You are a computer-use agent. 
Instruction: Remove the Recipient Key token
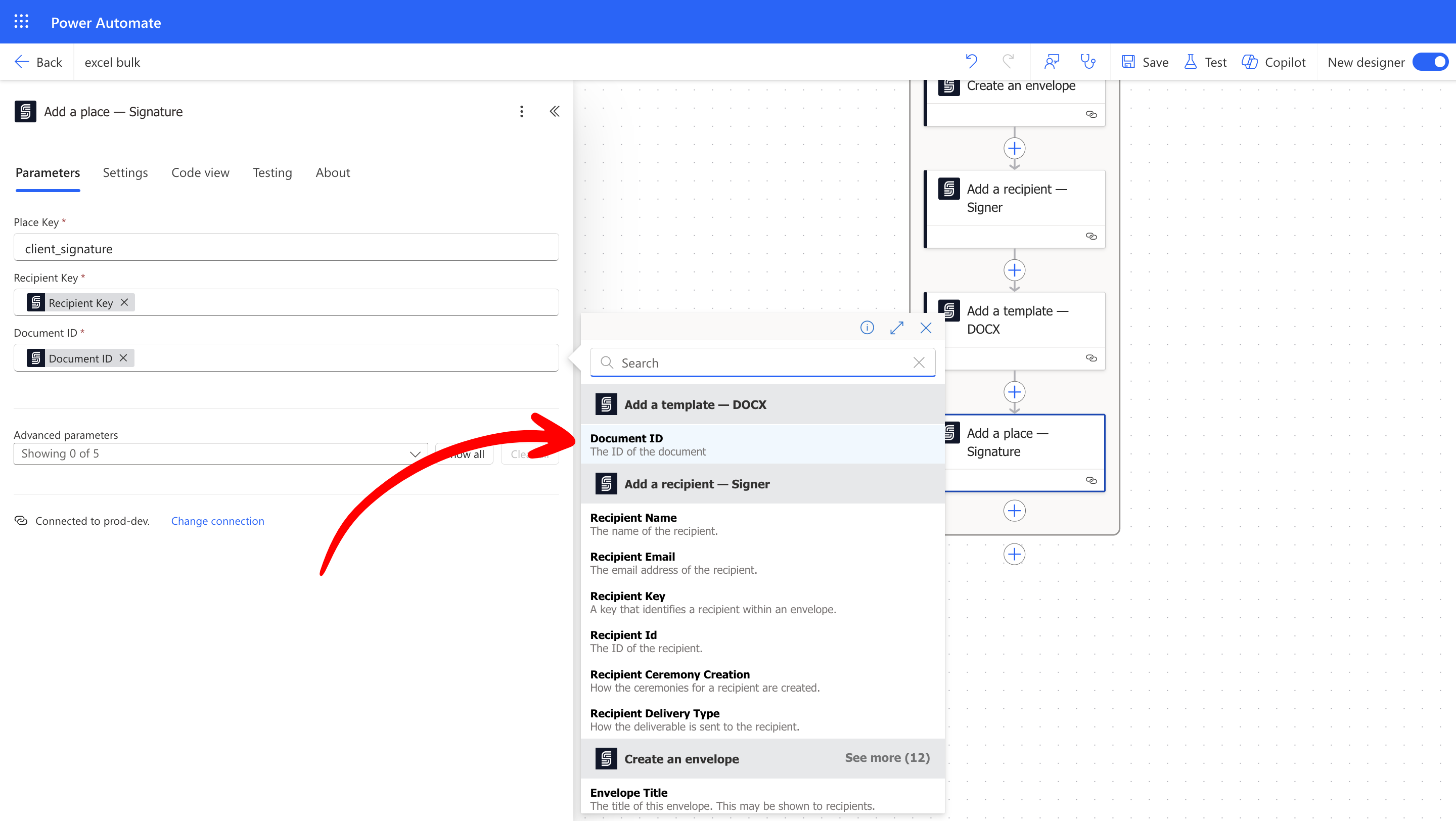tap(124, 302)
